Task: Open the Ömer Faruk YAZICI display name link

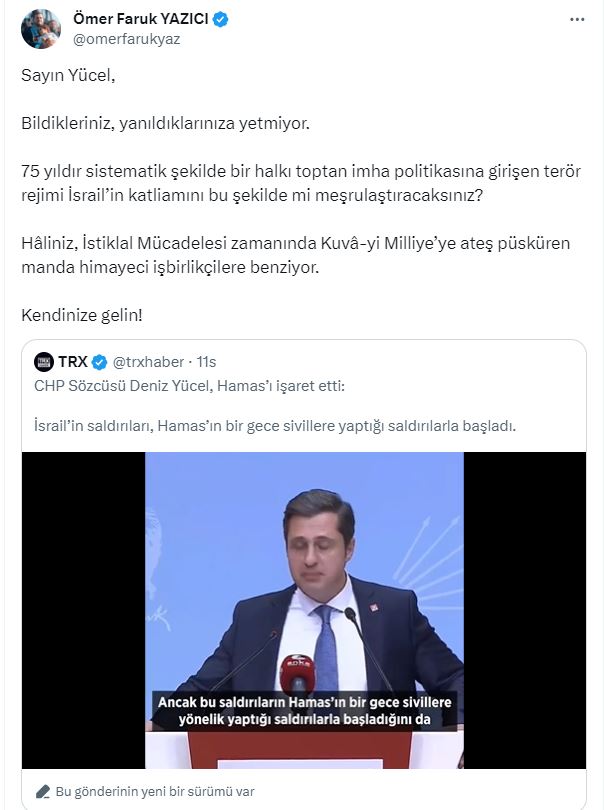Action: (x=137, y=19)
